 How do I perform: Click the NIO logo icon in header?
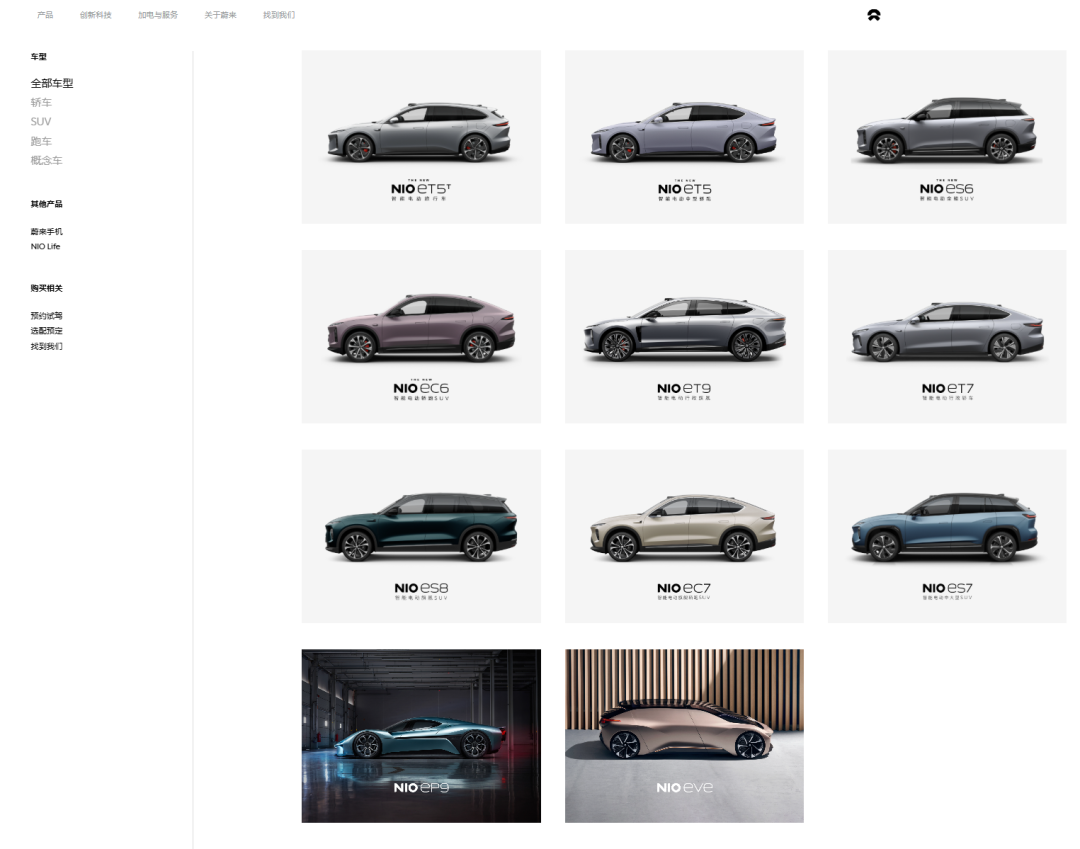[x=873, y=15]
